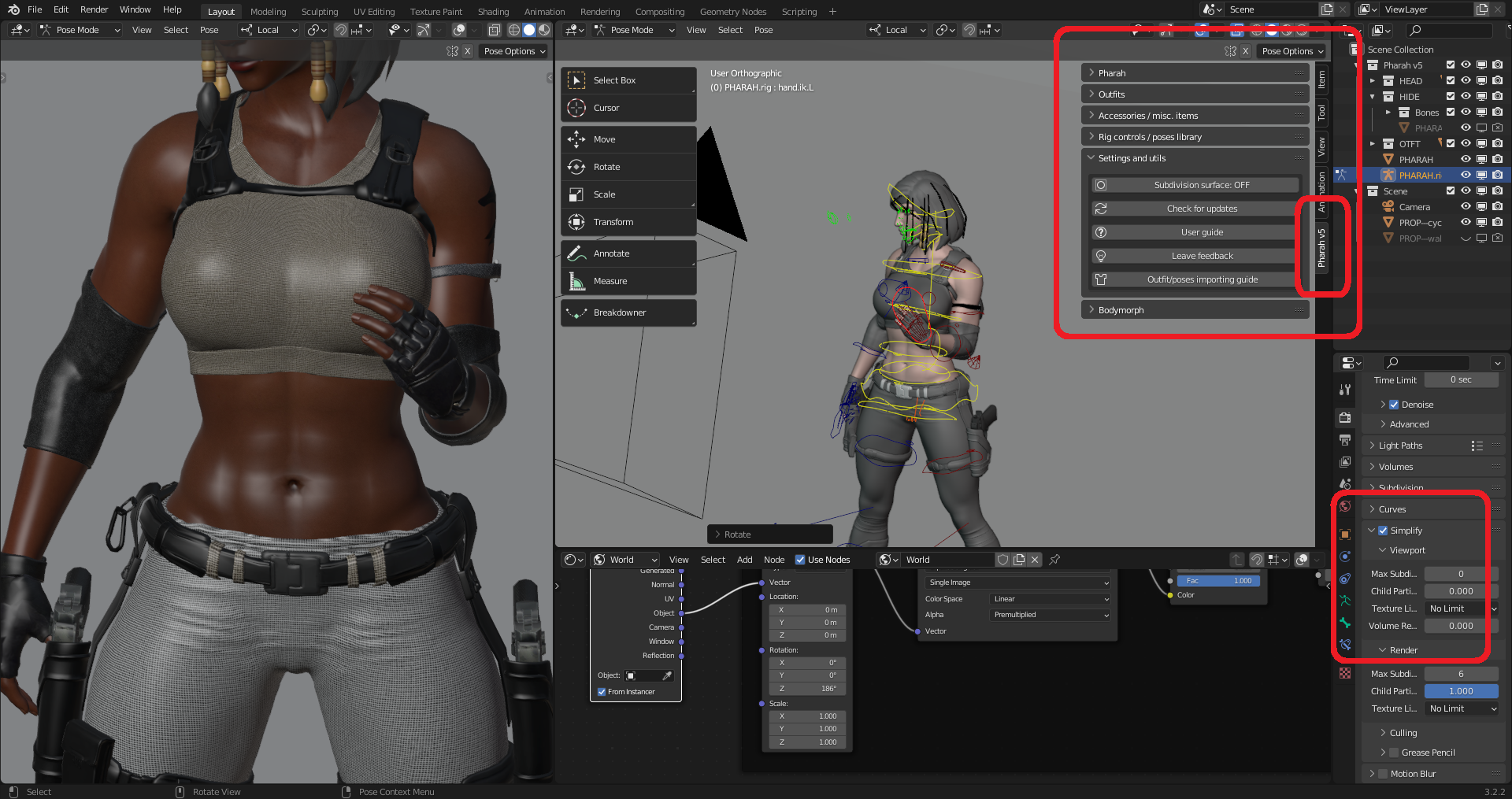Hide the Camera object in viewport
This screenshot has height=799, width=1512.
(1466, 207)
